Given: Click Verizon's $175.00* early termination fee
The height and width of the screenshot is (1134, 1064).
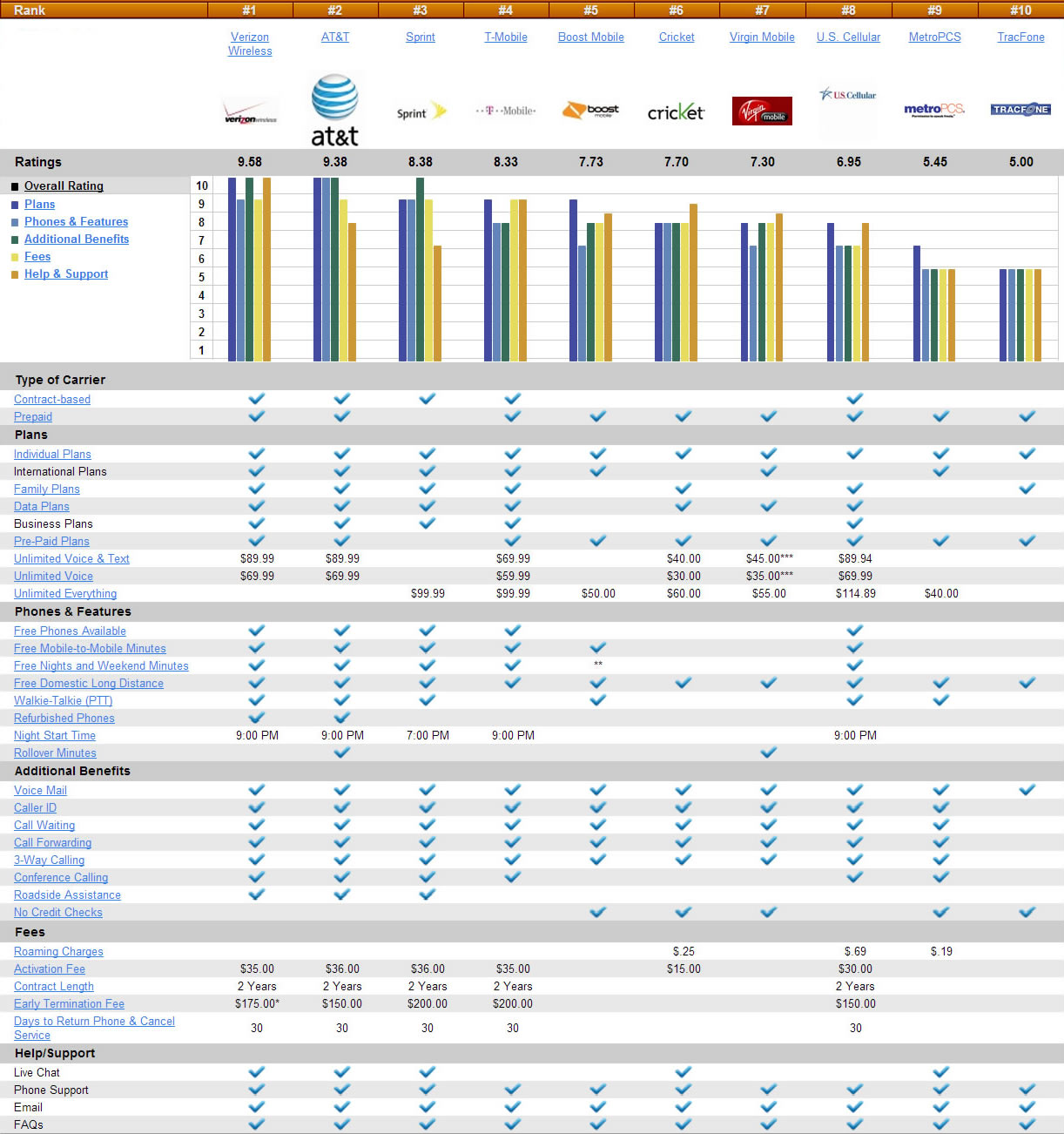Looking at the screenshot, I should 257,1004.
